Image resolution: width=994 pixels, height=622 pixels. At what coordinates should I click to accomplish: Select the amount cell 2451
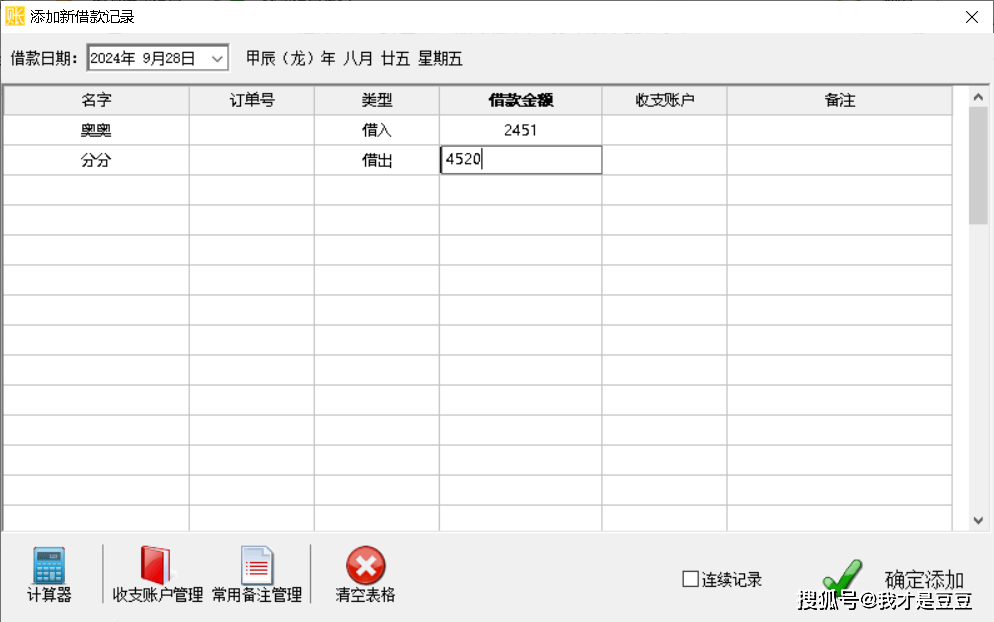520,130
